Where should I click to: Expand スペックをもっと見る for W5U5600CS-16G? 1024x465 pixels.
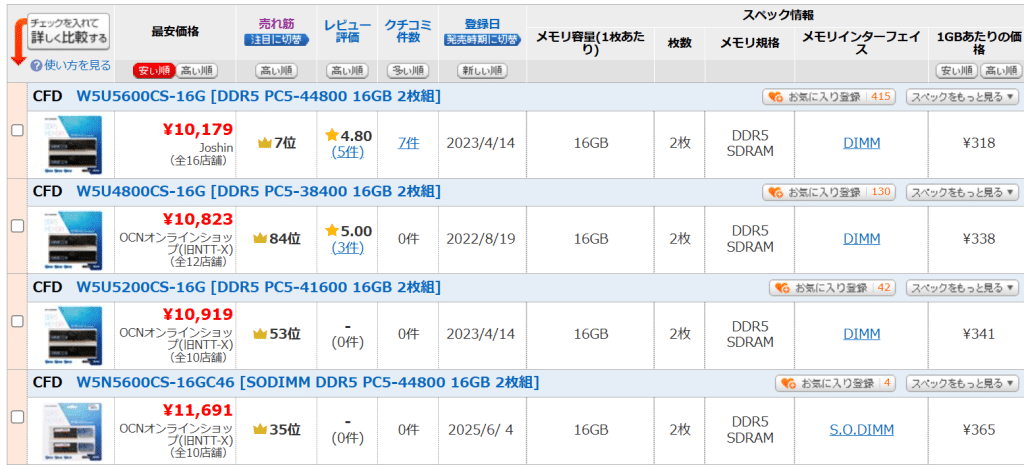pos(962,97)
